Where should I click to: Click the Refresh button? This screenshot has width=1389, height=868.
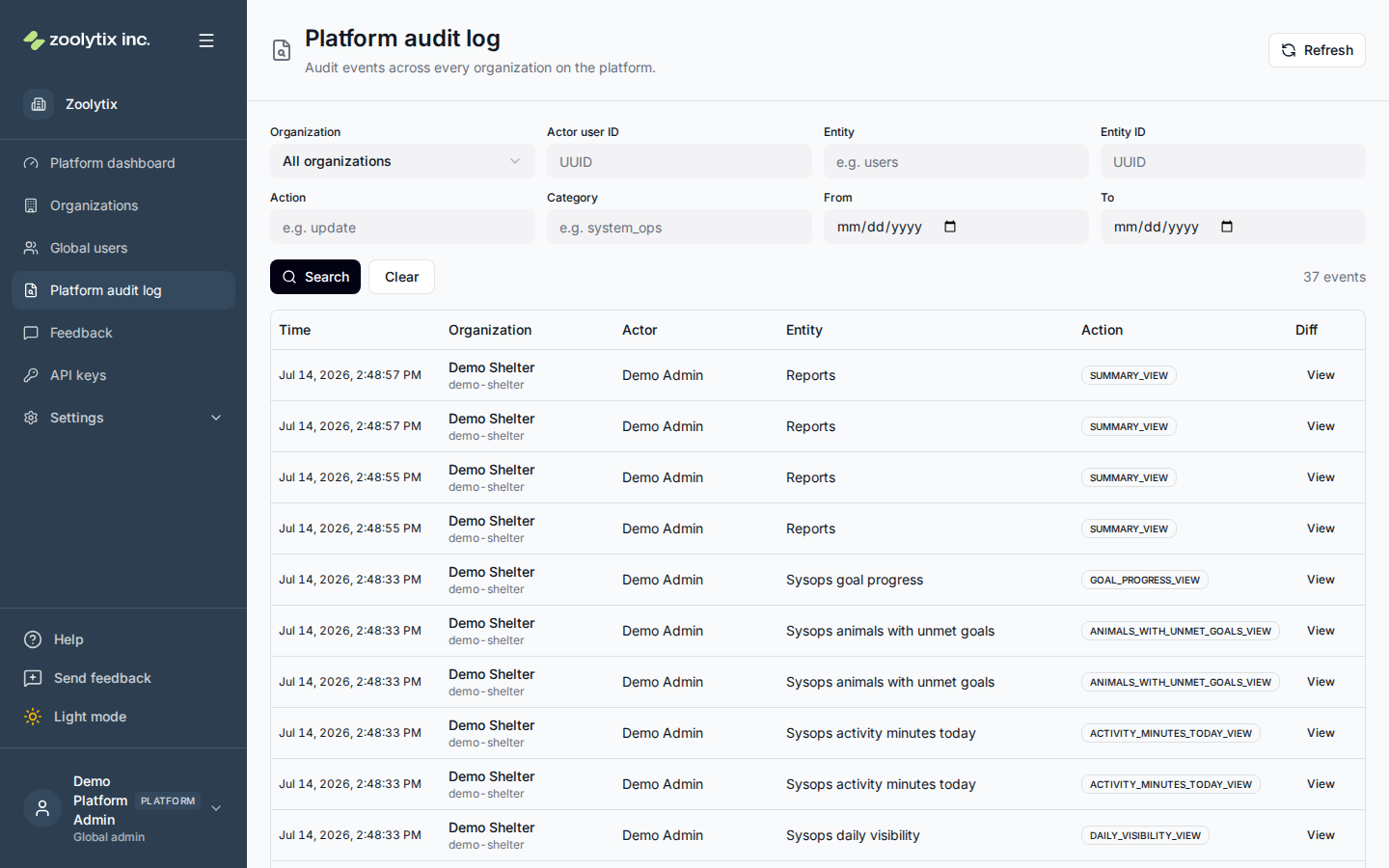[x=1317, y=50]
